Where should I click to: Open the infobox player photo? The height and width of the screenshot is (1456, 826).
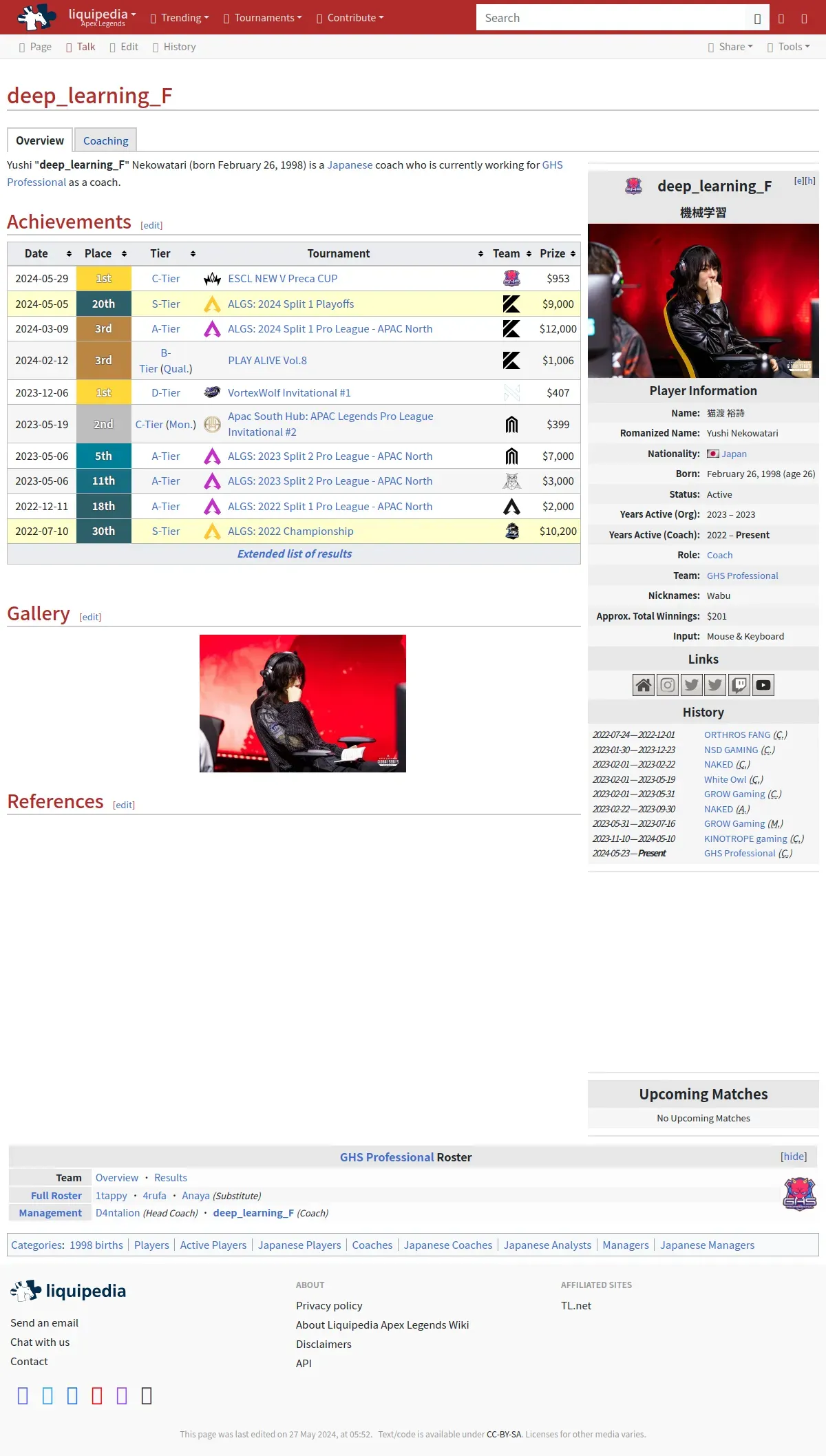point(703,301)
